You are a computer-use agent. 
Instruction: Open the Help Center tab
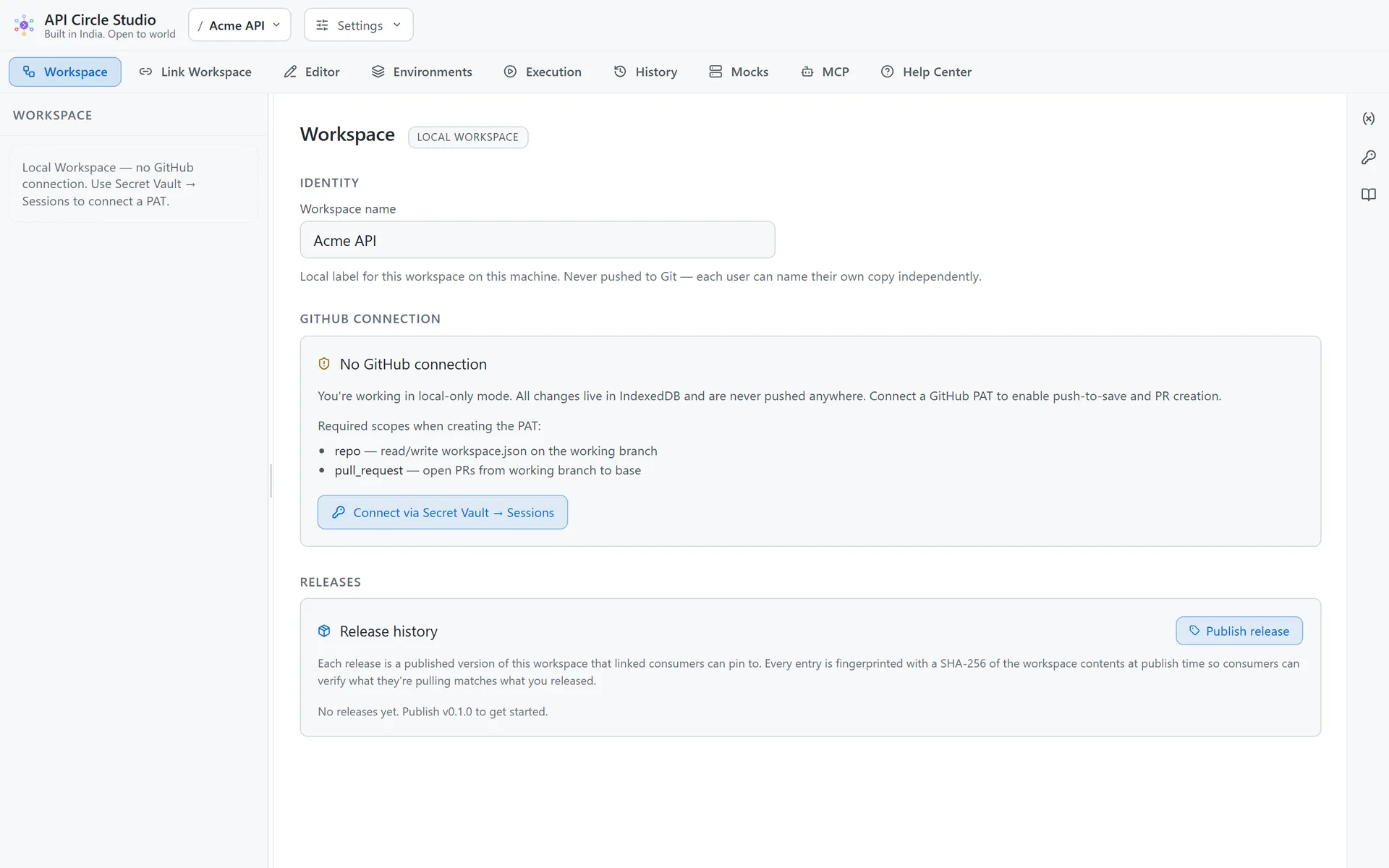point(926,72)
